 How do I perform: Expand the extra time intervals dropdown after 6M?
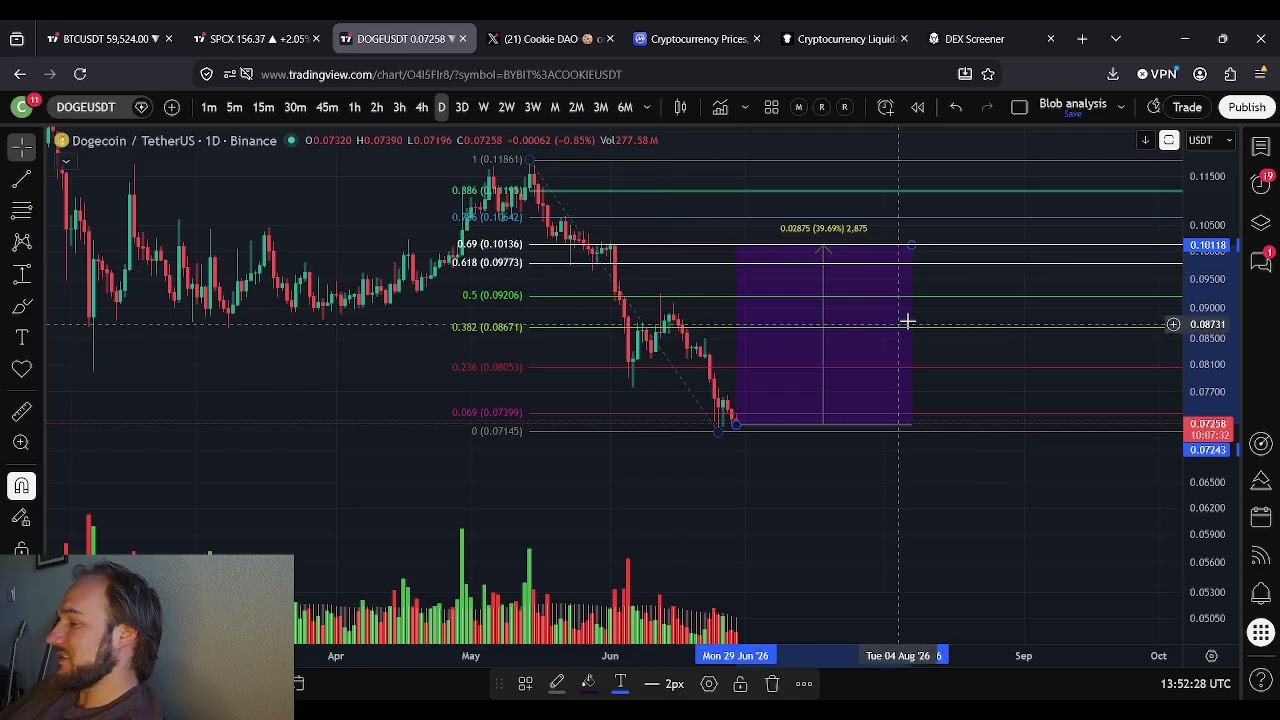(647, 107)
